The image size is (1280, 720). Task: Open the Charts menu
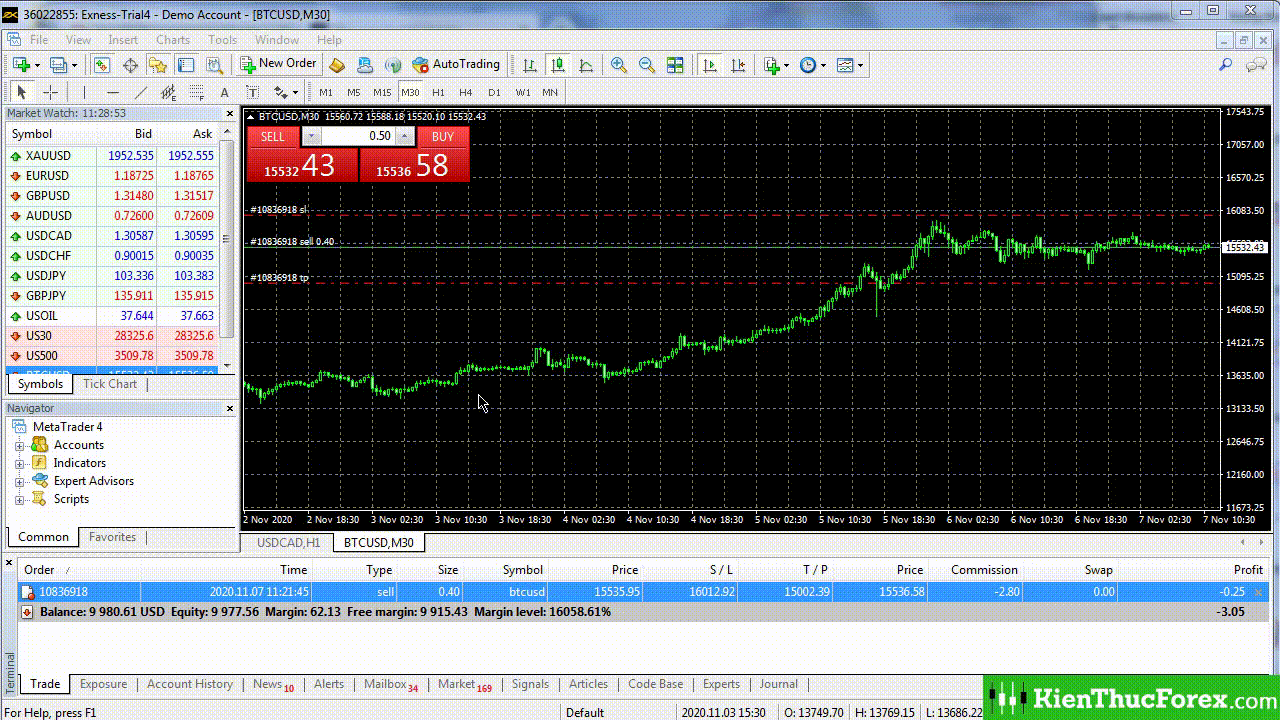[x=173, y=40]
